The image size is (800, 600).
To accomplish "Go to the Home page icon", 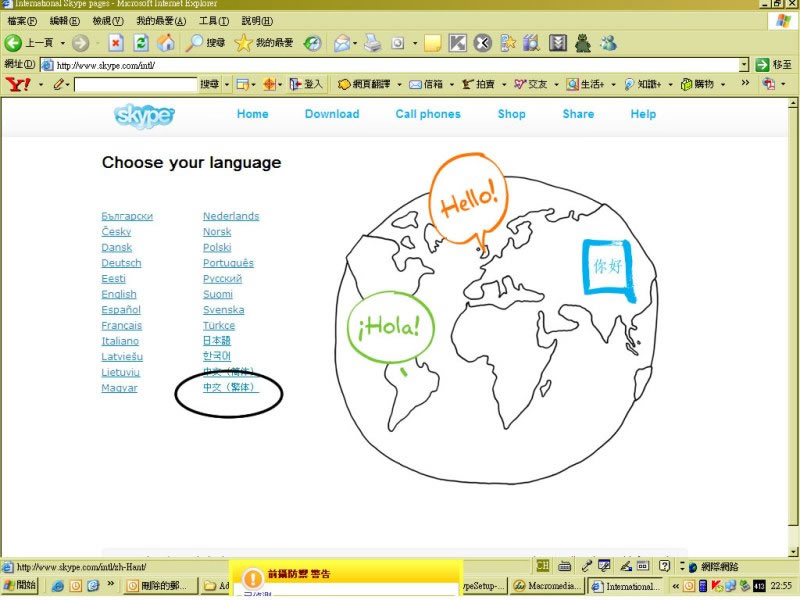I will 166,43.
